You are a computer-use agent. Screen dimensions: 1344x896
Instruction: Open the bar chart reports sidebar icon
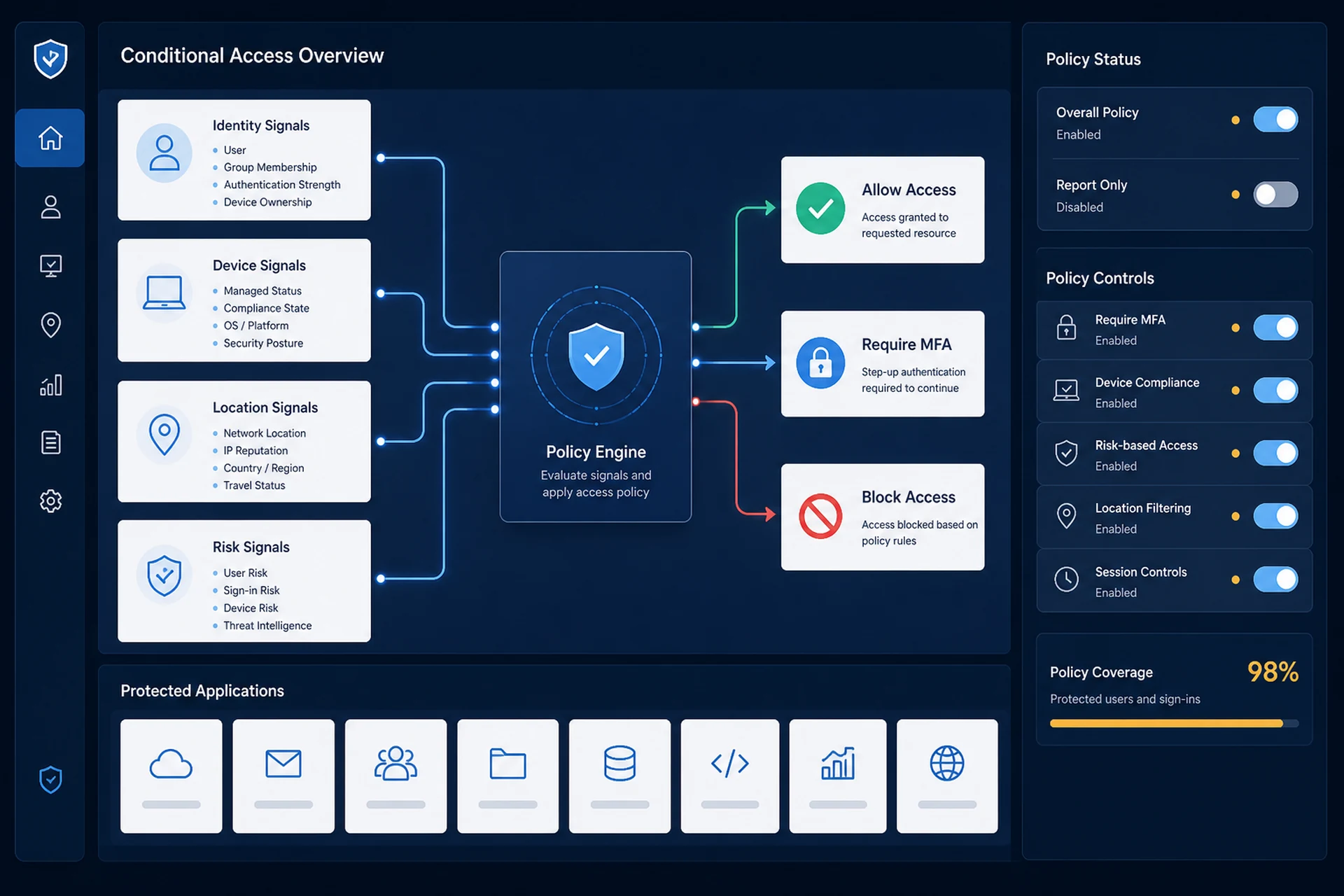[50, 384]
